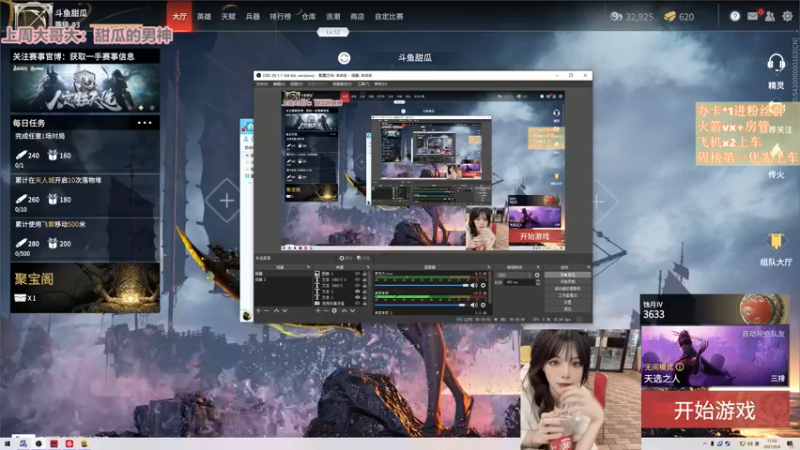Click the 传火 flame icon
Viewport: 800px width, 450px height.
tap(776, 153)
